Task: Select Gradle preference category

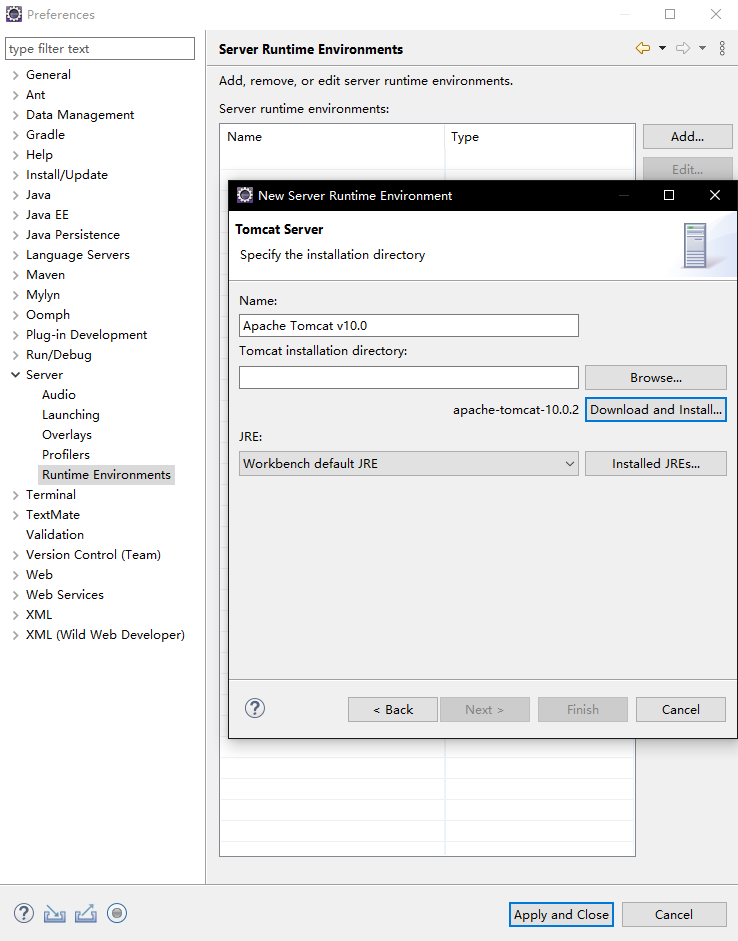Action: (x=45, y=134)
